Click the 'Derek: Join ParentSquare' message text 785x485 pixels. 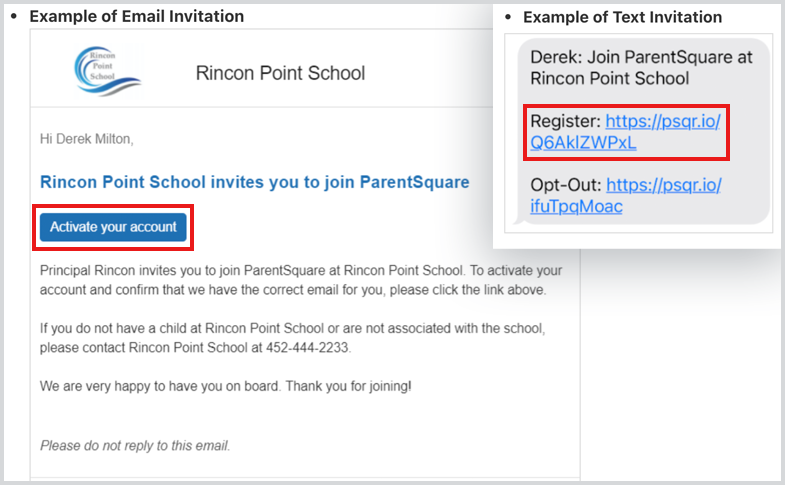[x=641, y=68]
